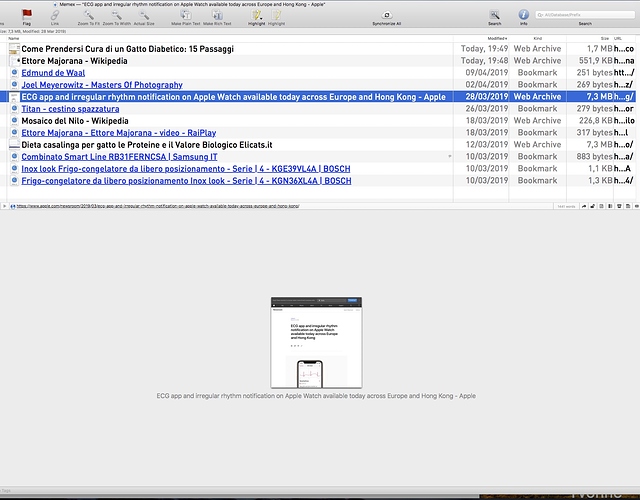Image resolution: width=640 pixels, height=500 pixels.
Task: Click the Zoom To Fit icon
Action: 88,15
